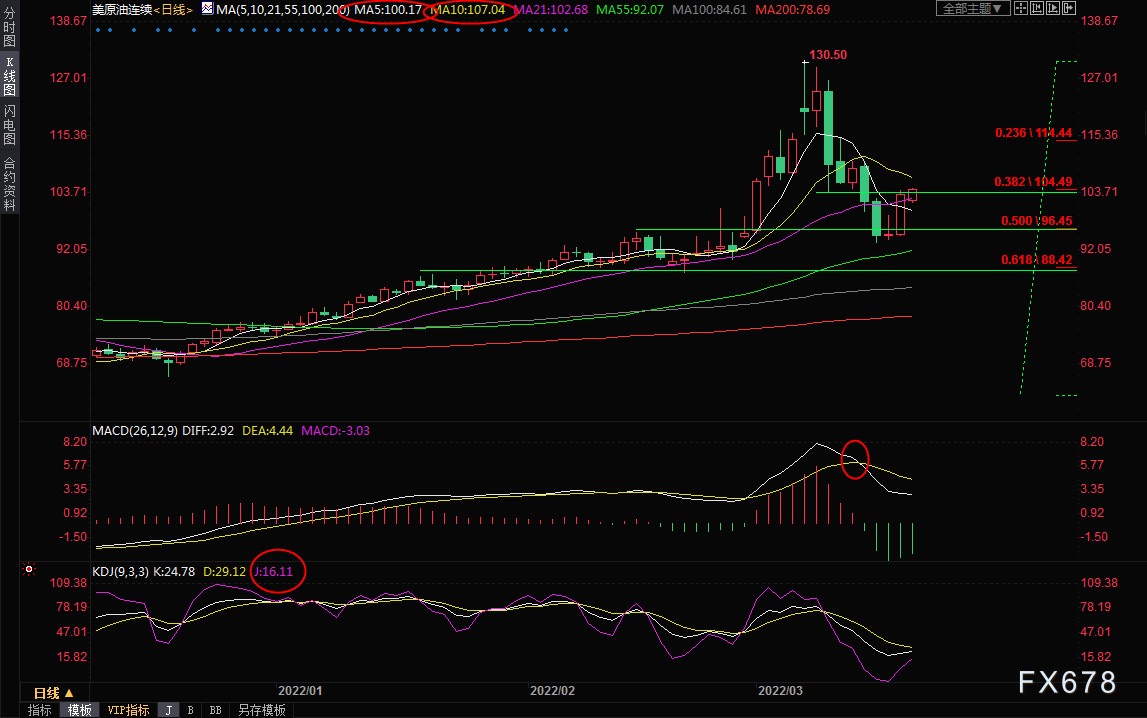The height and width of the screenshot is (718, 1147).
Task: Click the MA indicator chart icon
Action: 207,9
